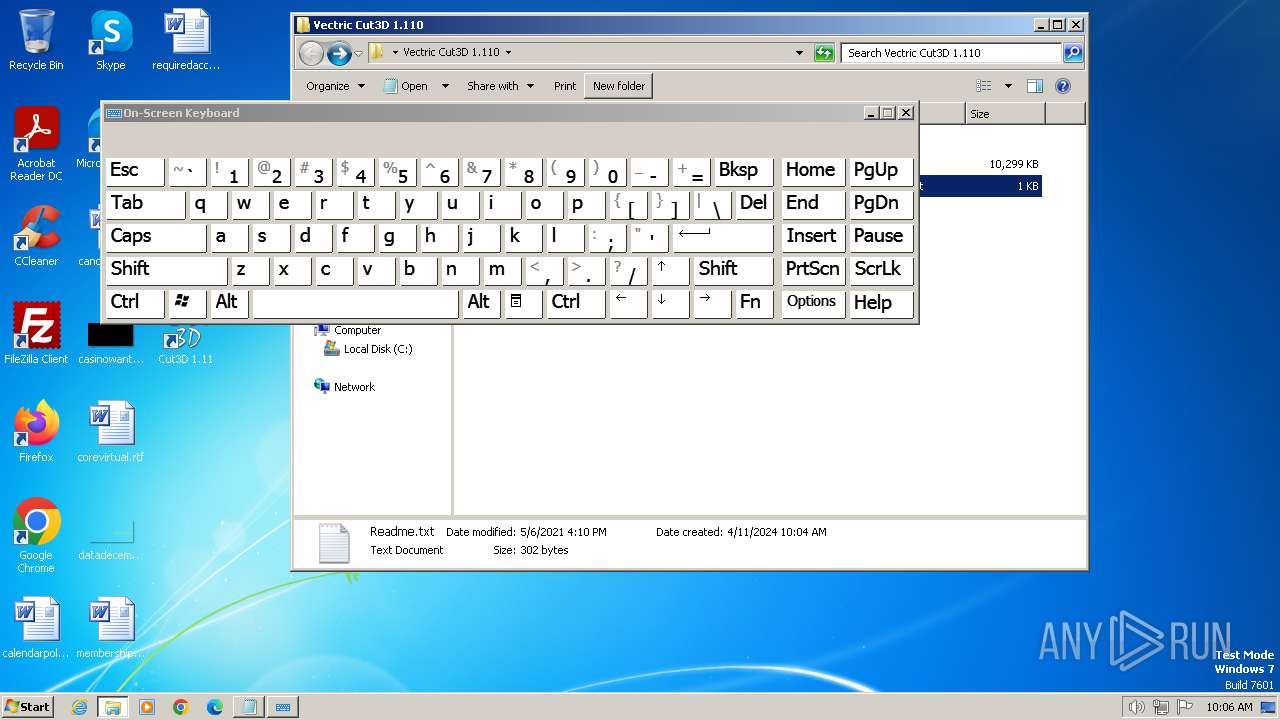
Task: Toggle the right Alt key on keyboard
Action: tap(480, 302)
